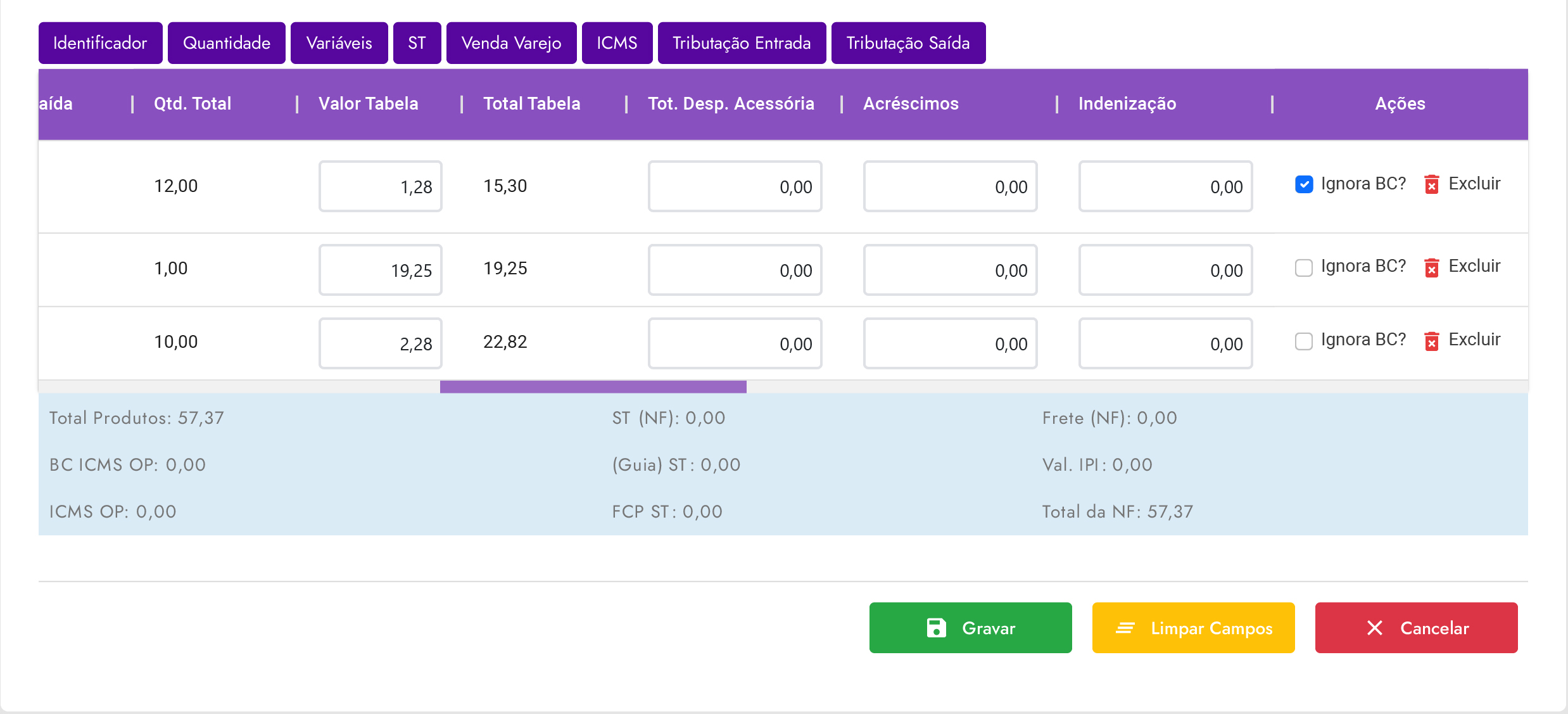This screenshot has width=1568, height=714.
Task: Click the purple horizontal scrollbar thumb
Action: [x=593, y=386]
